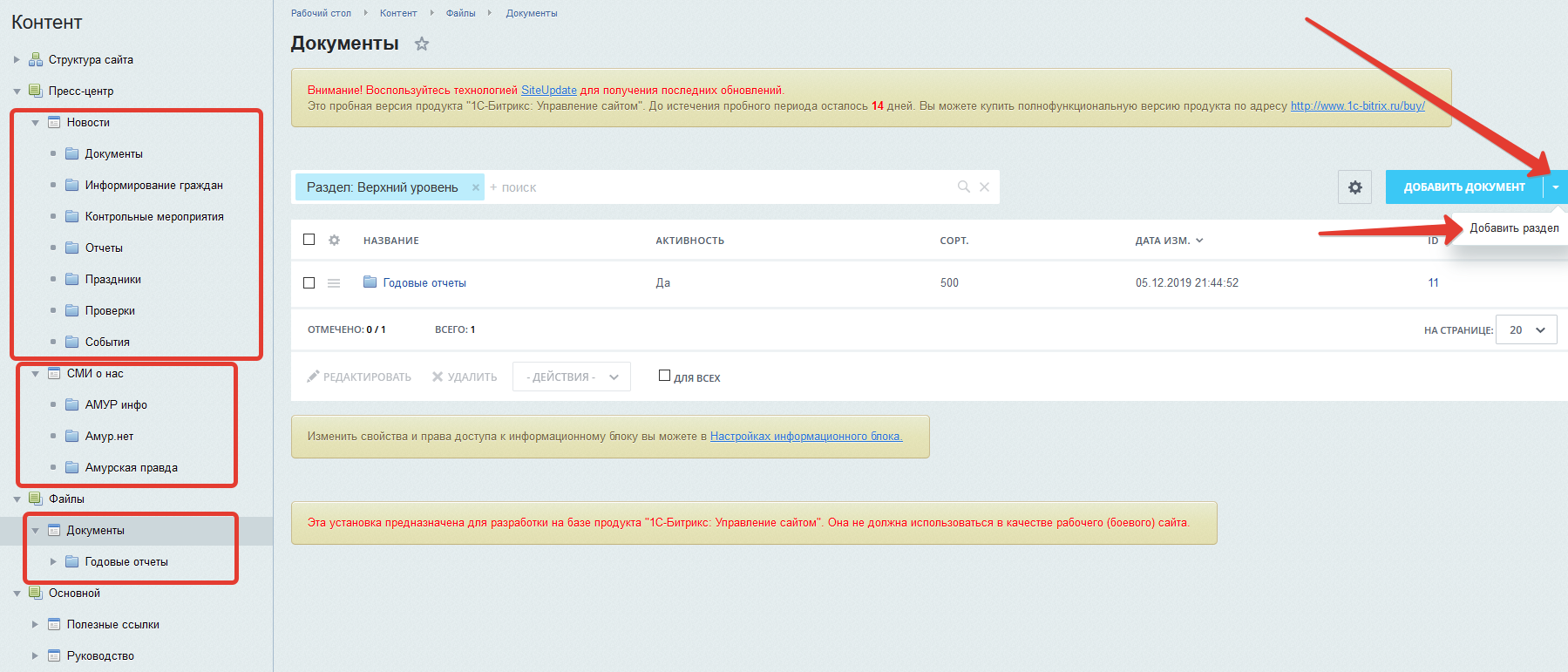
Task: Open Контент in the breadcrumb
Action: tap(398, 13)
